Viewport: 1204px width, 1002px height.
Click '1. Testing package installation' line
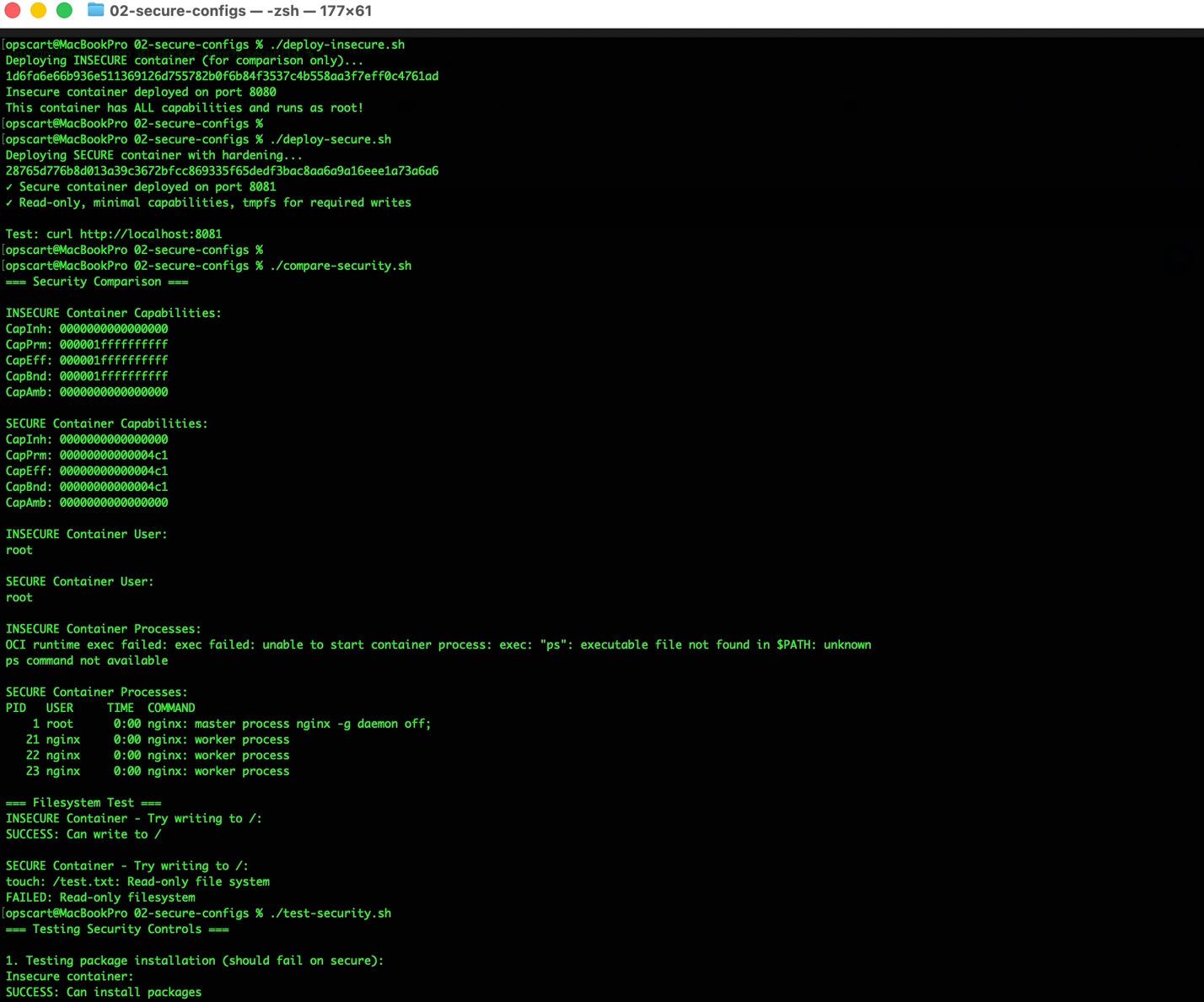point(195,961)
